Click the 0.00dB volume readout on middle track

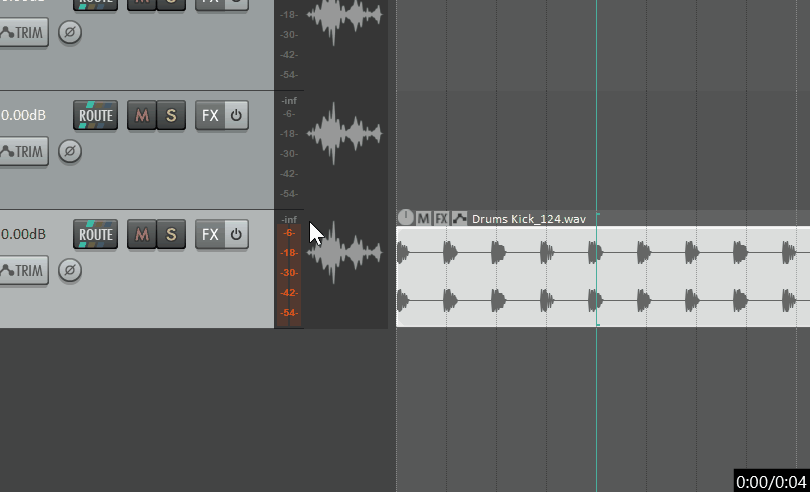pyautogui.click(x=22, y=116)
